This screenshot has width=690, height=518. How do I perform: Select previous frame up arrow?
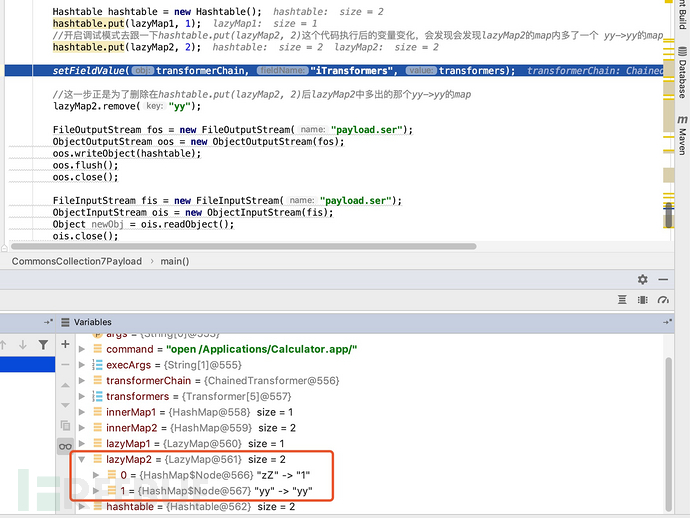point(4,345)
